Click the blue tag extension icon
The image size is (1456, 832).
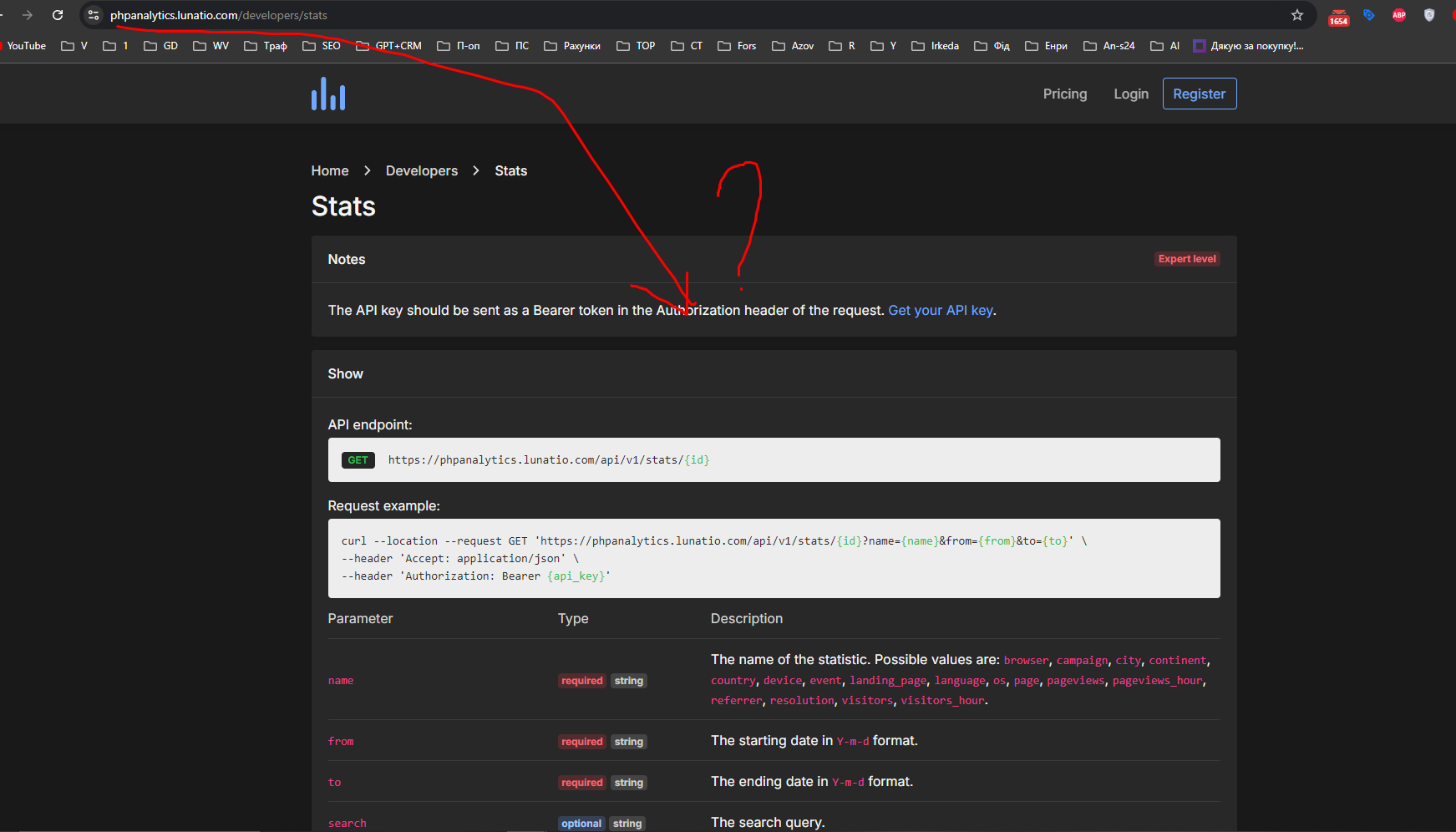(1368, 15)
